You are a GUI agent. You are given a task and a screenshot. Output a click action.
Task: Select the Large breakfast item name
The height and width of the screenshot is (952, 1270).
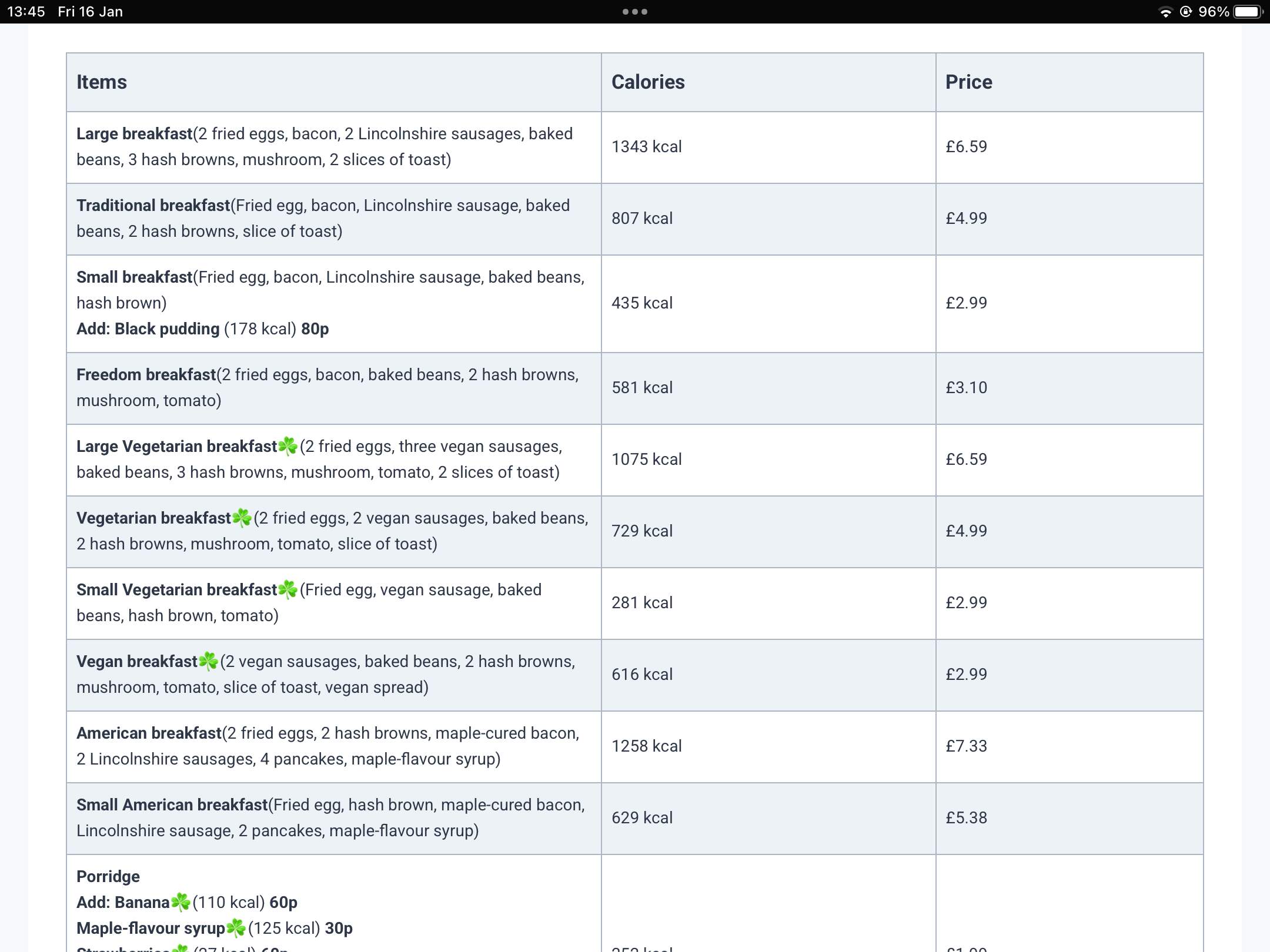(x=134, y=134)
